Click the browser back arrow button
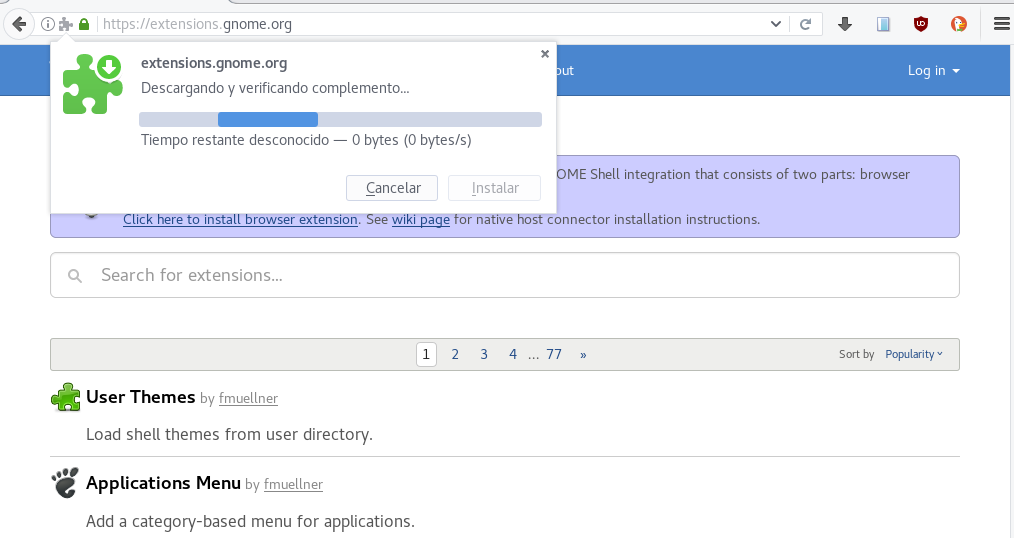Viewport: 1014px width, 538px height. (19, 25)
